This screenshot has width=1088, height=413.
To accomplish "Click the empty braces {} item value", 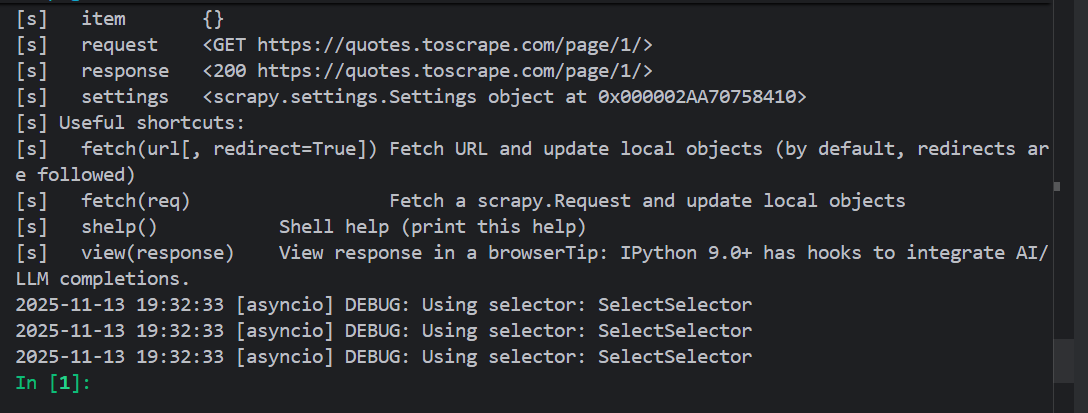I will pyautogui.click(x=213, y=19).
